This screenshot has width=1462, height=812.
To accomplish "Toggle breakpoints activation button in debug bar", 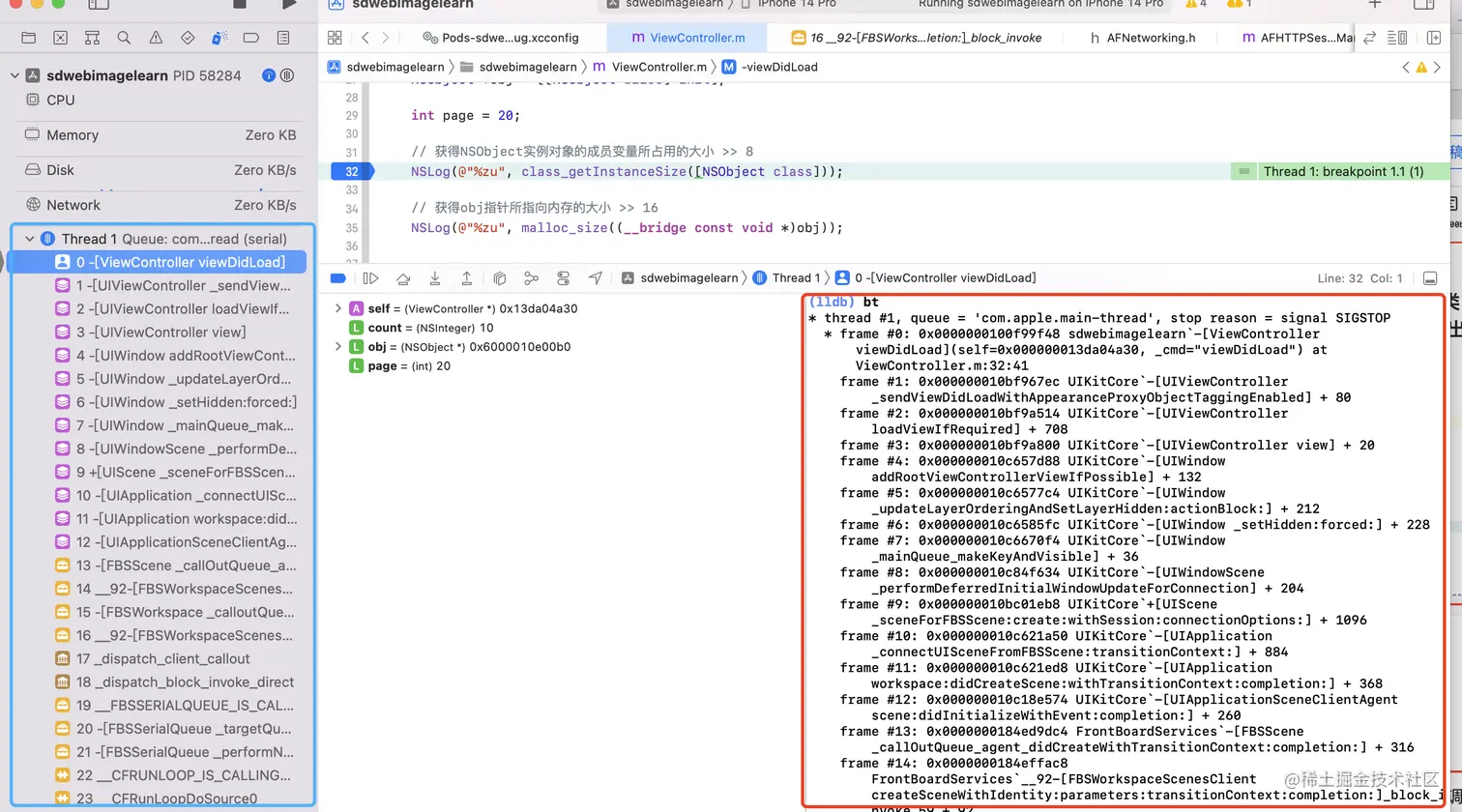I will click(x=337, y=278).
